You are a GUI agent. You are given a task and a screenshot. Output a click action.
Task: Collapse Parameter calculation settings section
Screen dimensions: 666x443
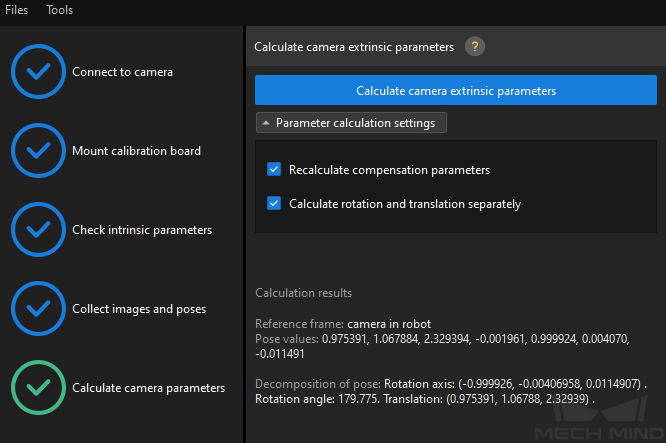pyautogui.click(x=351, y=123)
